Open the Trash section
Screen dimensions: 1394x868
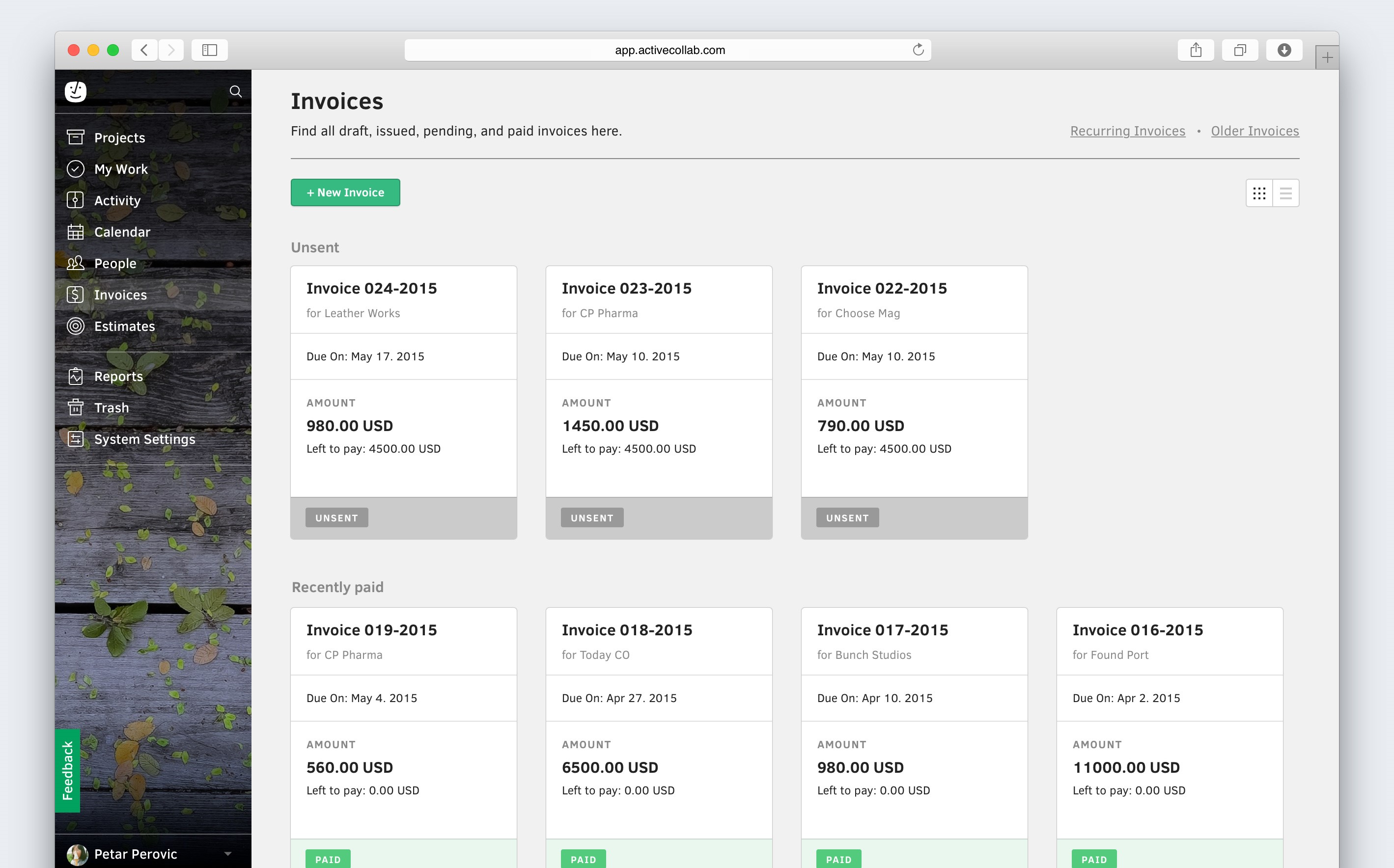tap(112, 407)
